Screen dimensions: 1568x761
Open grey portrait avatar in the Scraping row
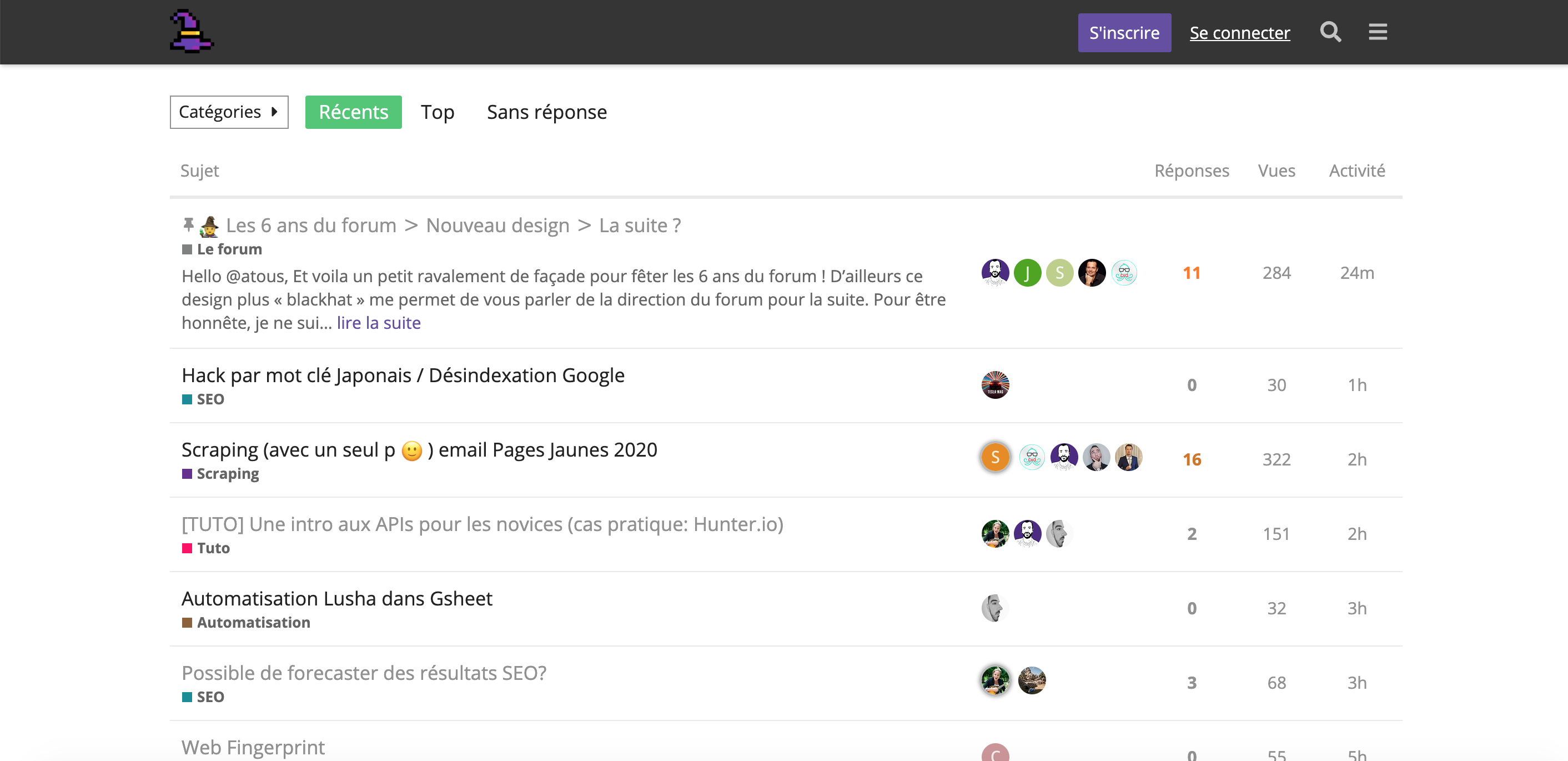[1097, 457]
